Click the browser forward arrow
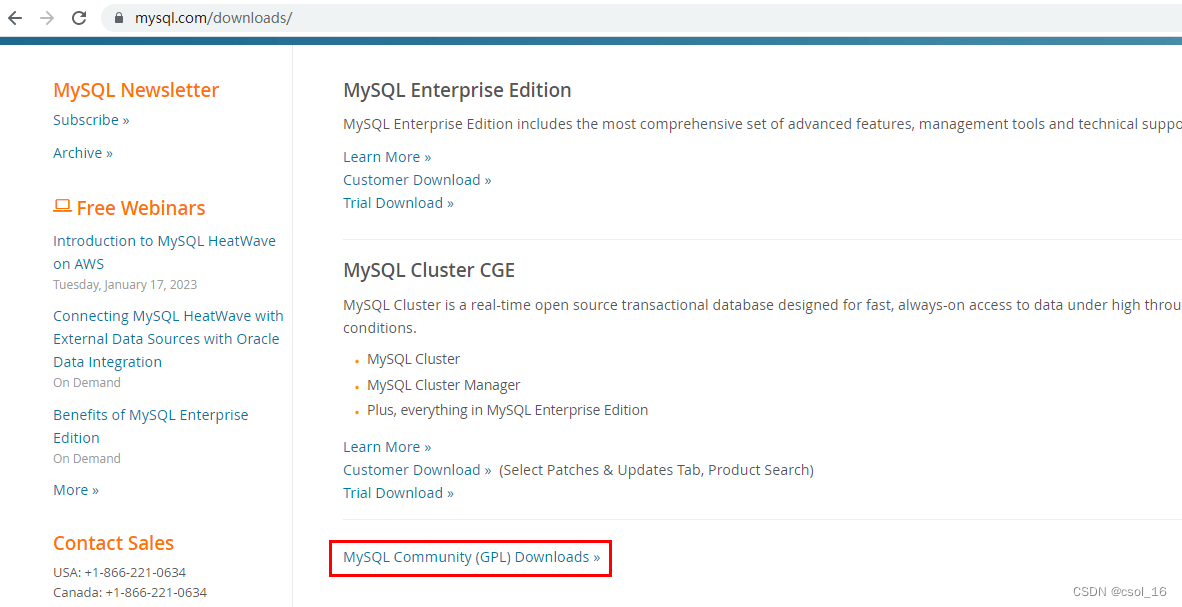This screenshot has width=1182, height=607. point(48,17)
